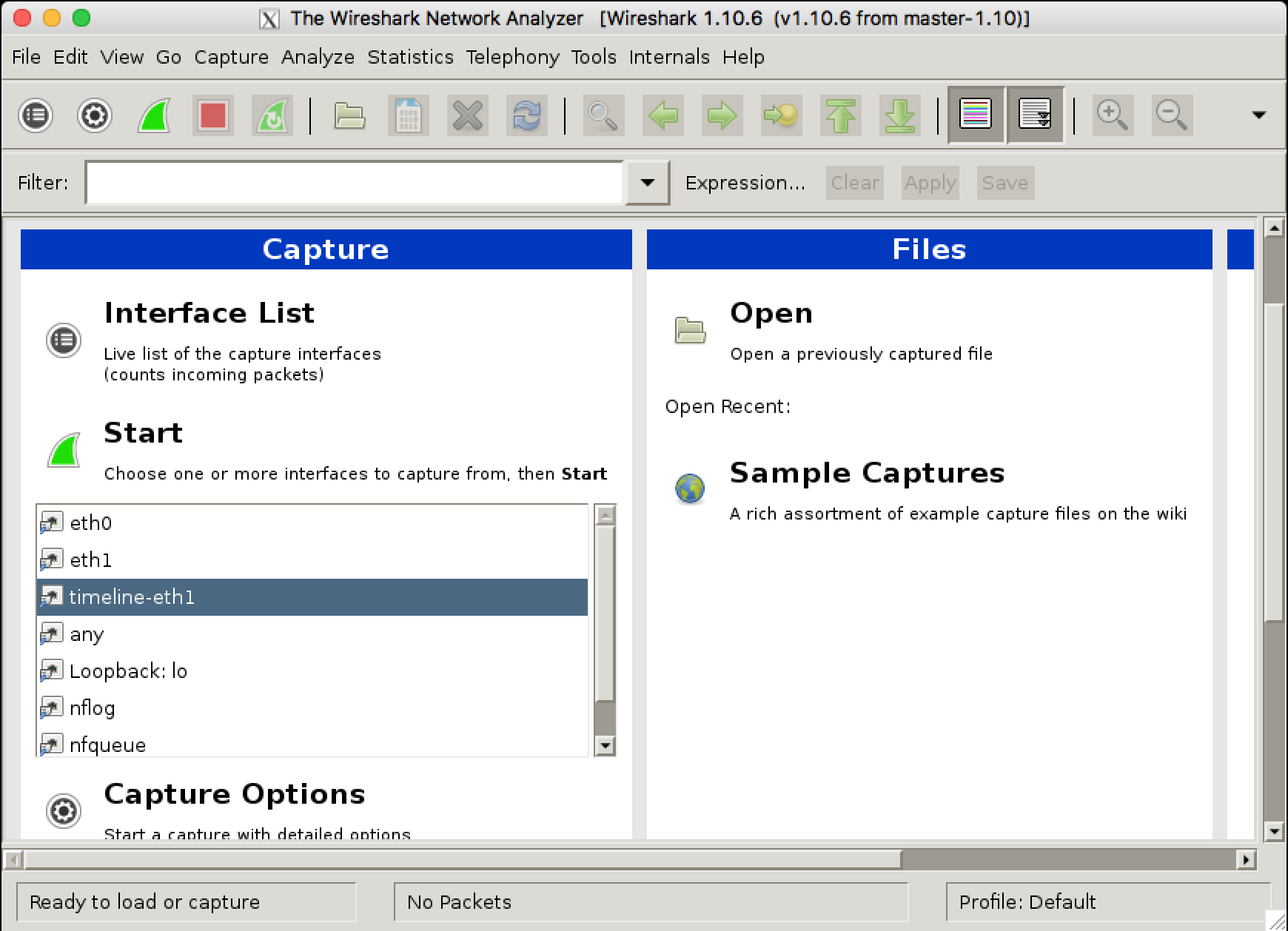Click the Expression... filter button
Viewport: 1288px width, 931px height.
(745, 183)
